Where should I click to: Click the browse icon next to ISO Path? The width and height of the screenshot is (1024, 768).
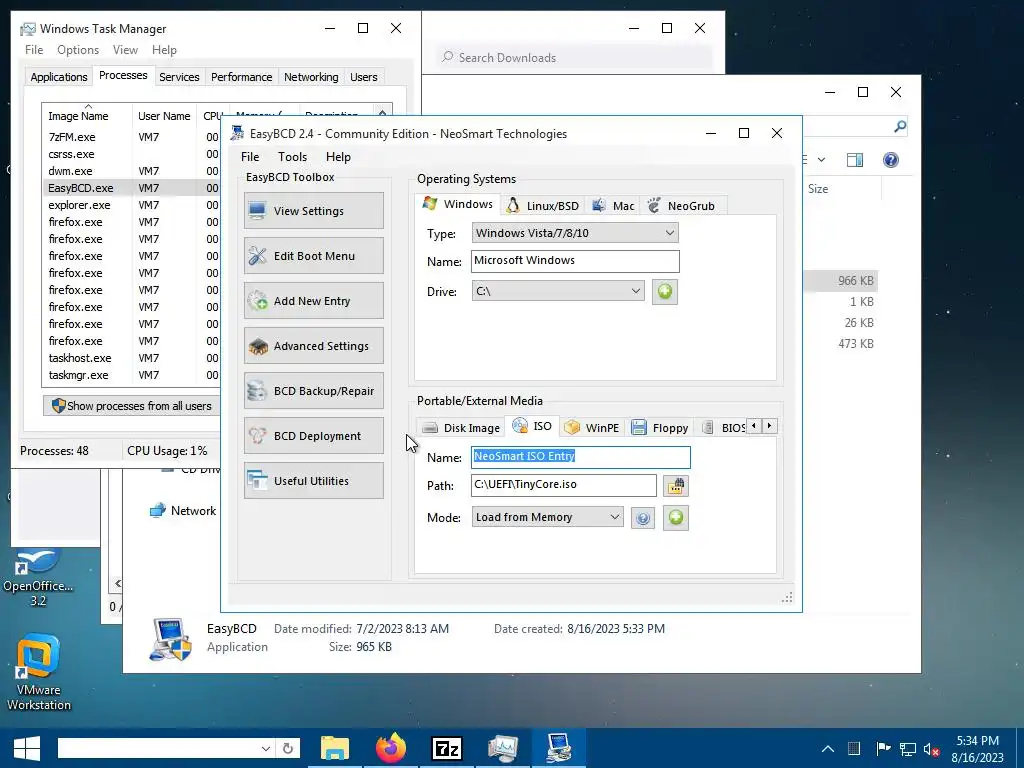tap(676, 486)
